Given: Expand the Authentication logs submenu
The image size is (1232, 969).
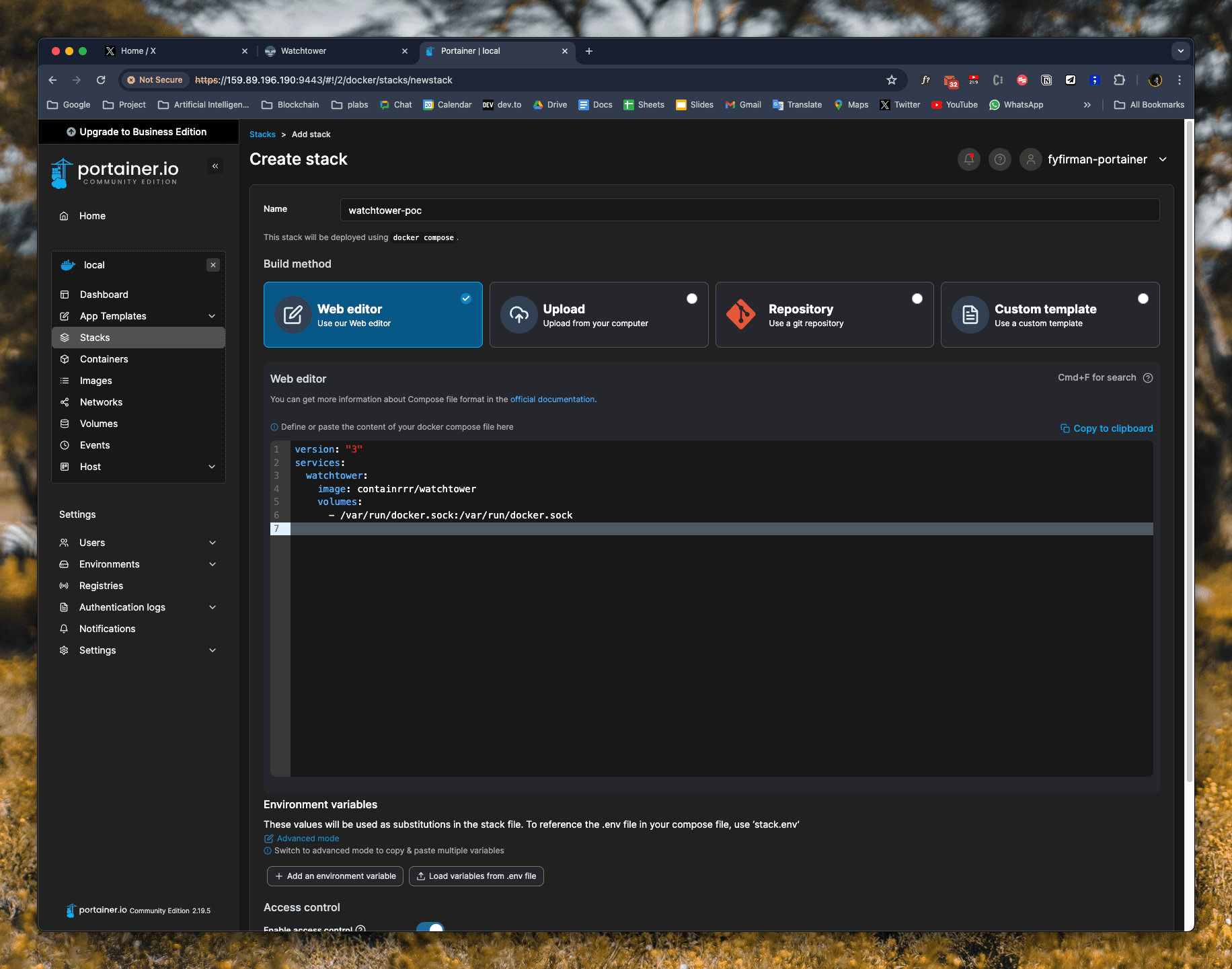Looking at the screenshot, I should (x=213, y=607).
